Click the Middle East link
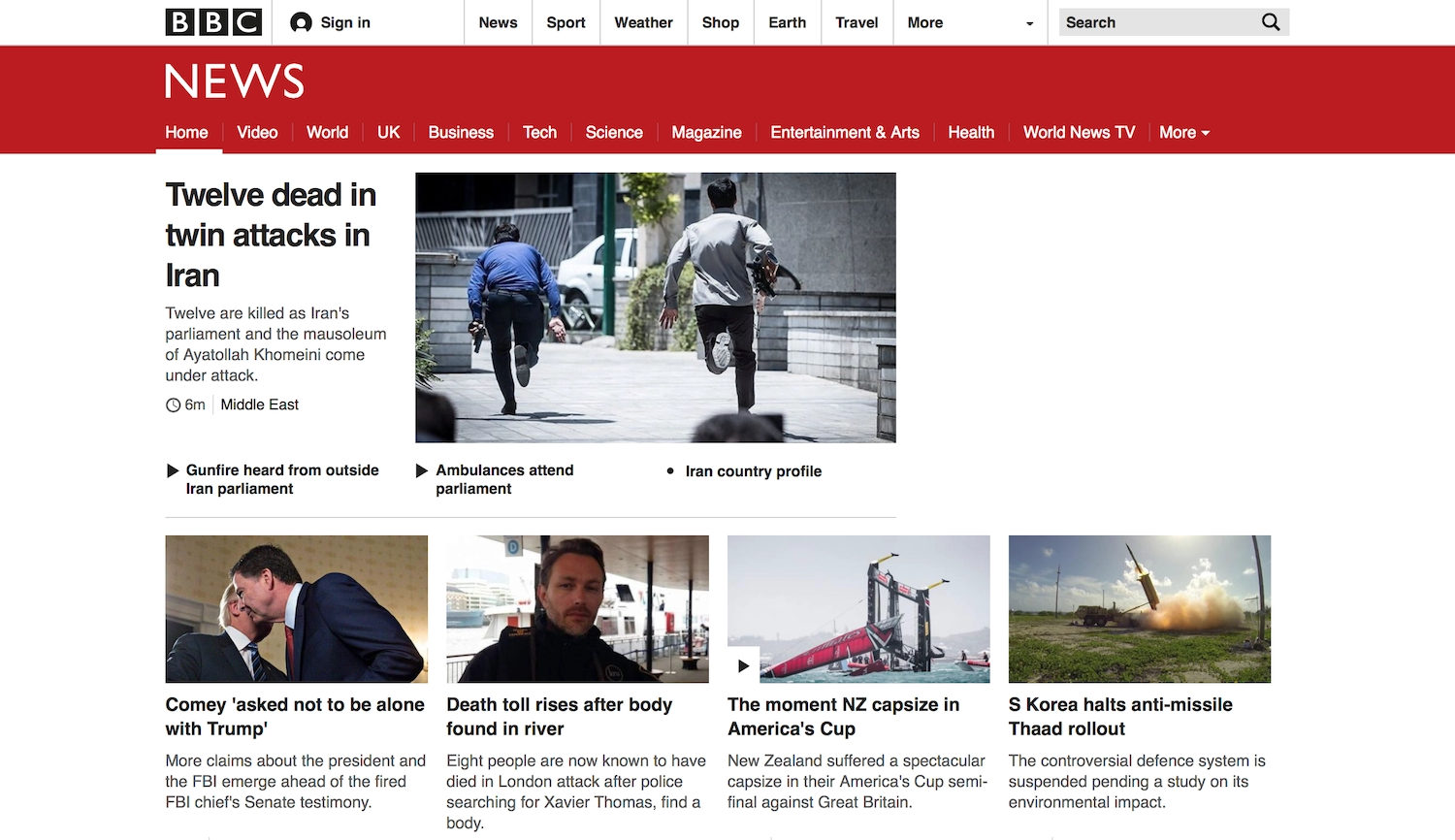 (x=259, y=404)
